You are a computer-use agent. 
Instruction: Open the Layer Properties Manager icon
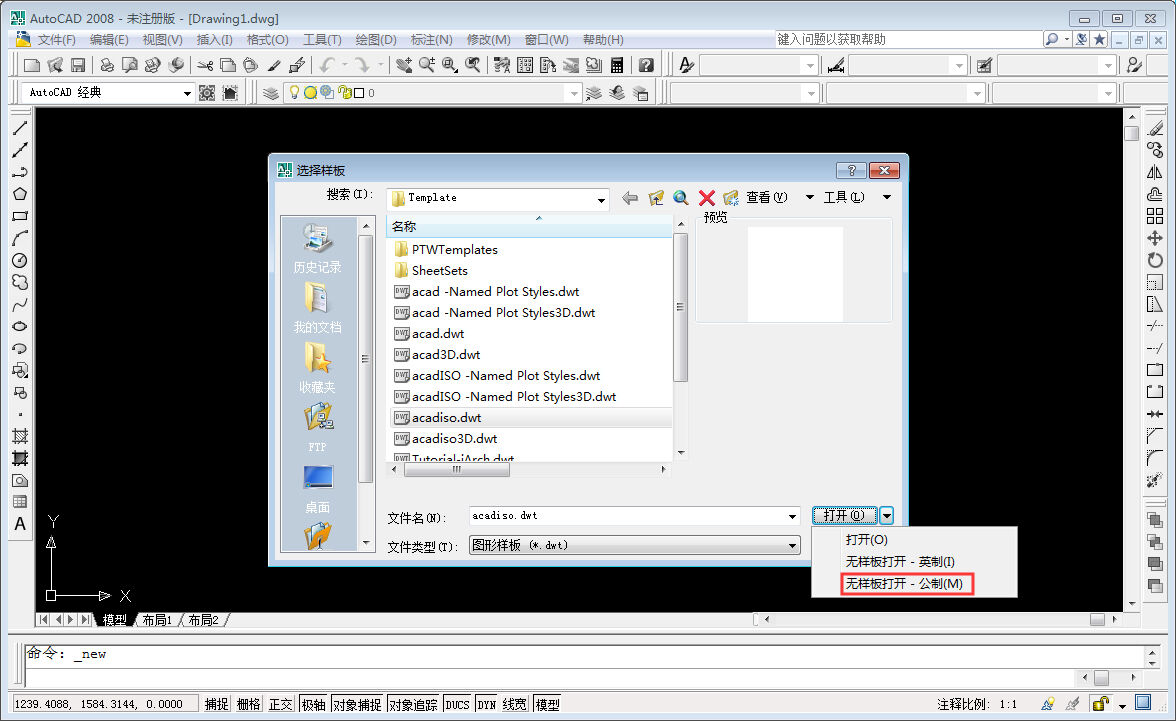coord(271,92)
